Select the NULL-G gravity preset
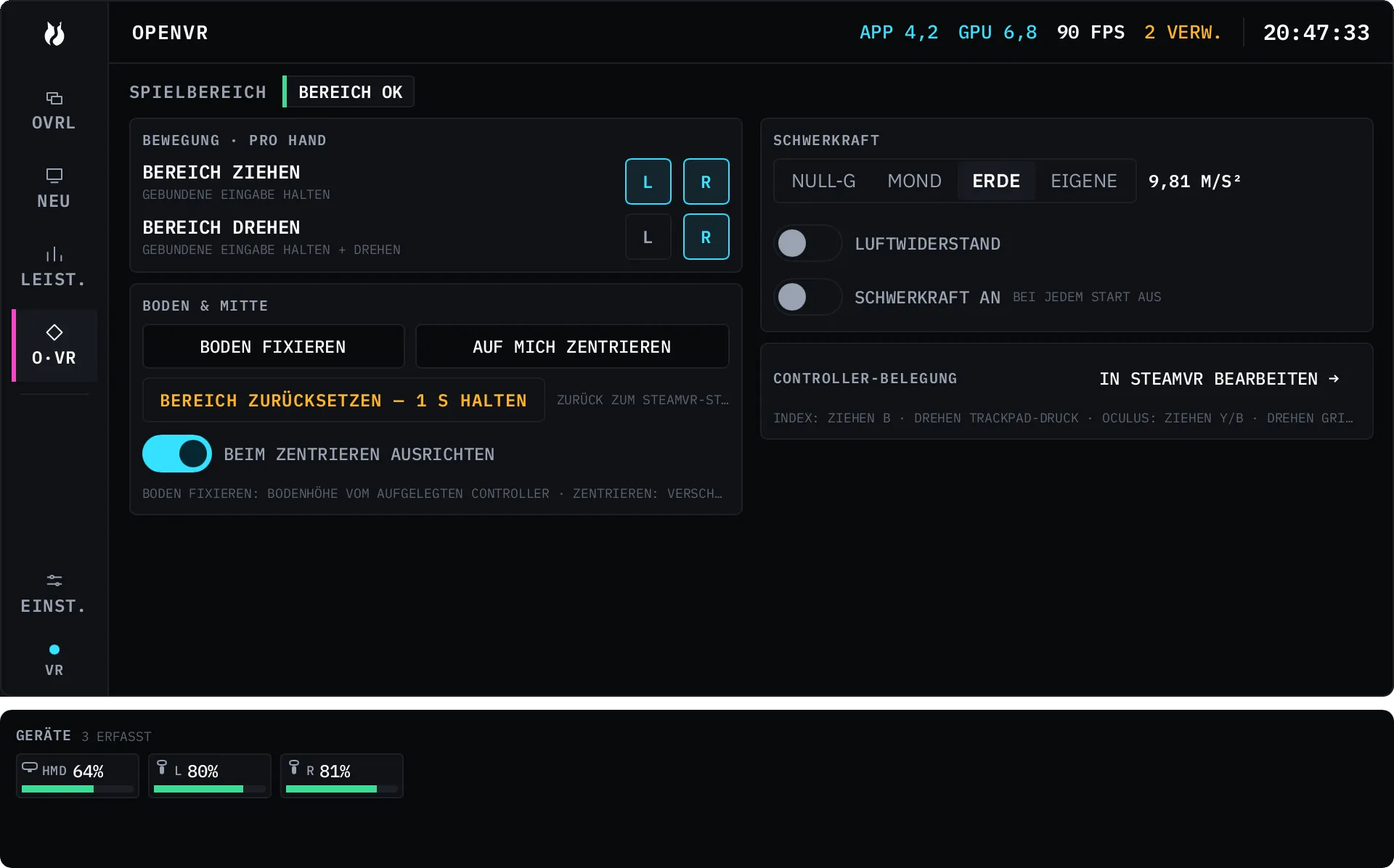1394x868 pixels. (823, 181)
